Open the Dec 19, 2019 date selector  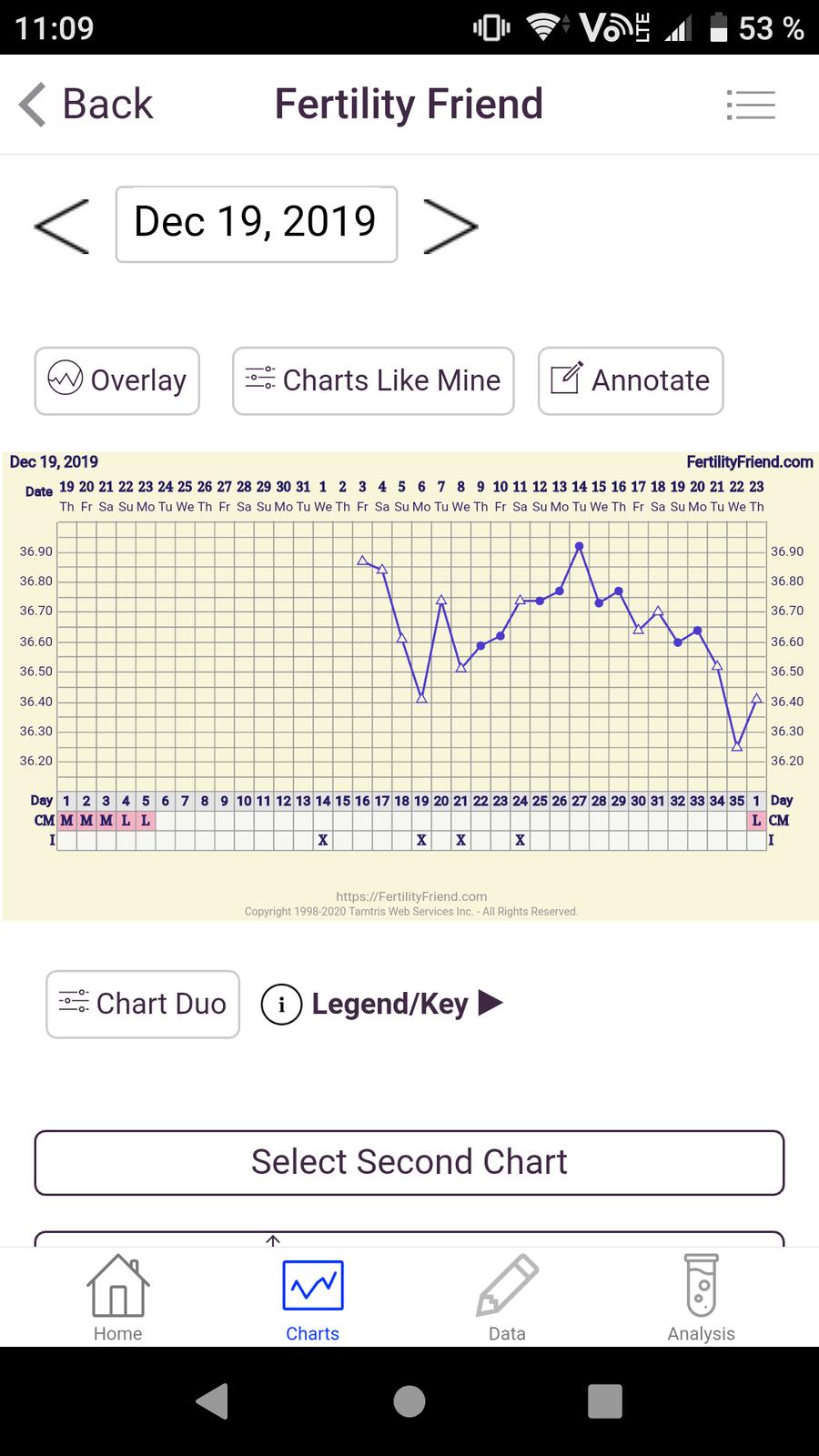tap(256, 224)
